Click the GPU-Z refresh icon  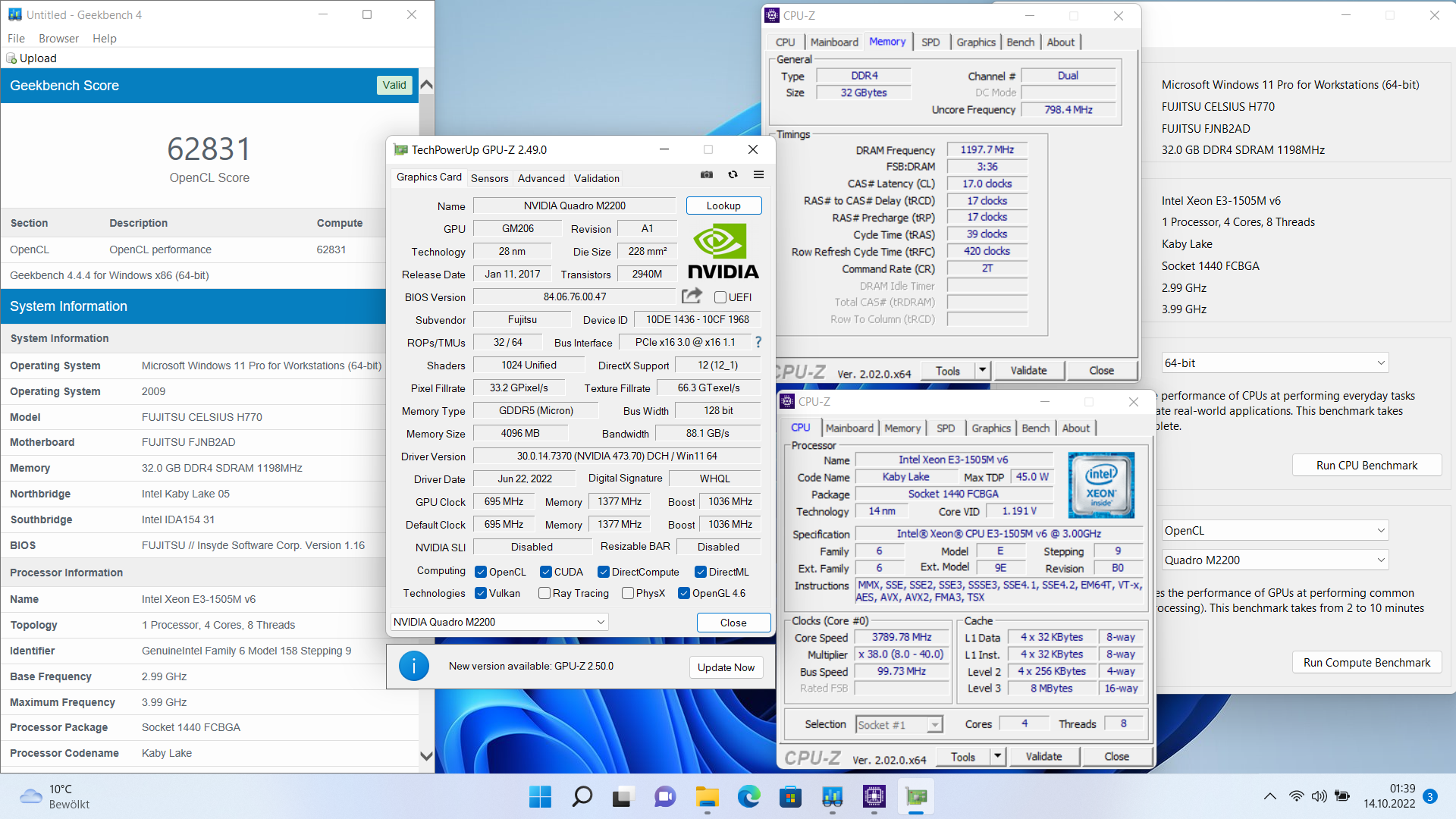point(733,174)
